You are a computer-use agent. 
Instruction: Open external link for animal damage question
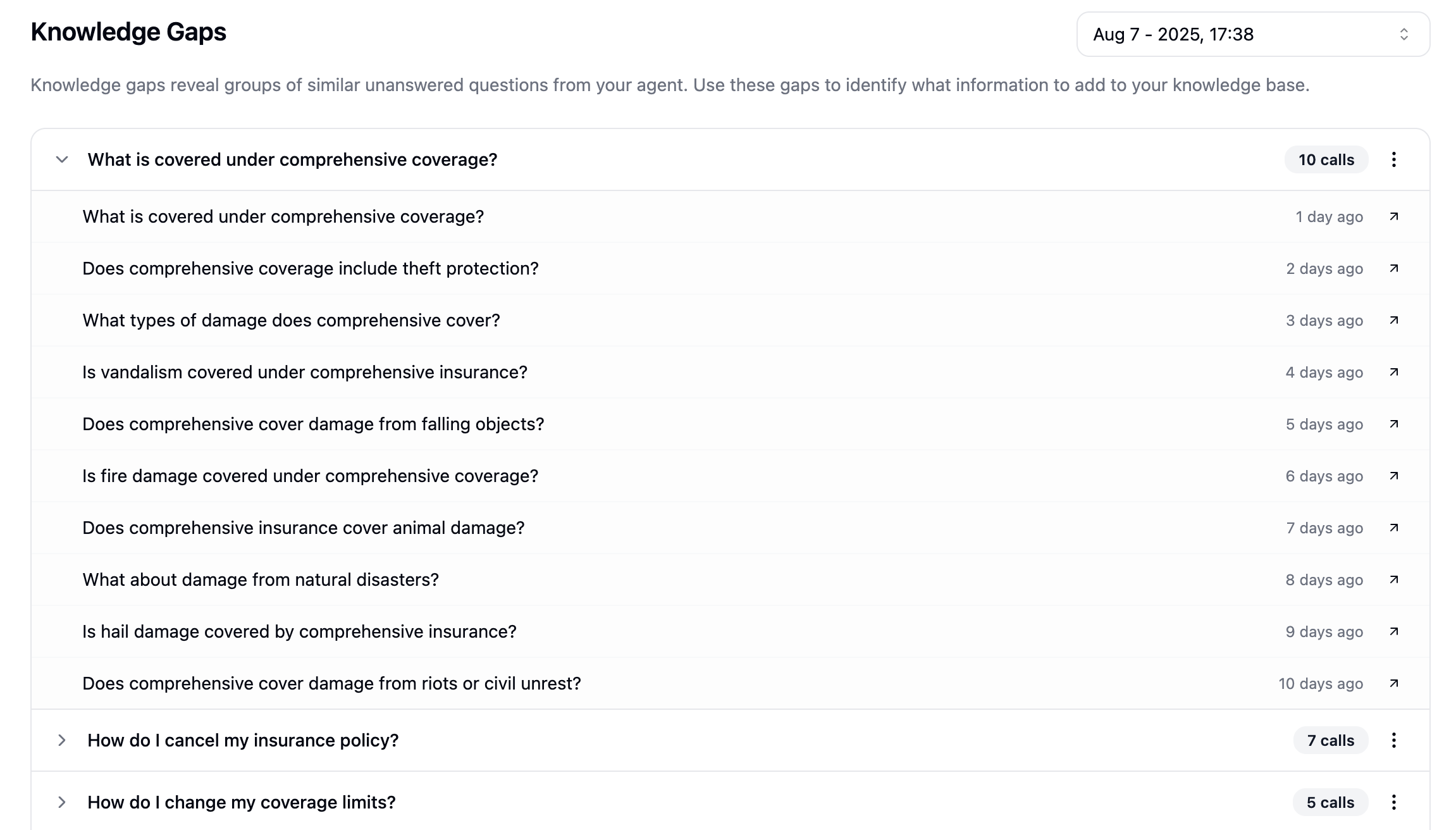tap(1394, 528)
